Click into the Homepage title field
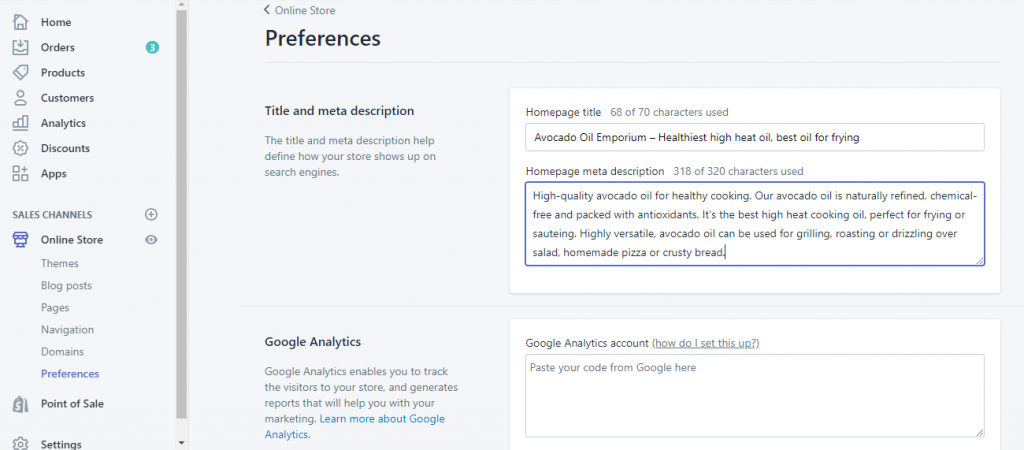 click(754, 137)
